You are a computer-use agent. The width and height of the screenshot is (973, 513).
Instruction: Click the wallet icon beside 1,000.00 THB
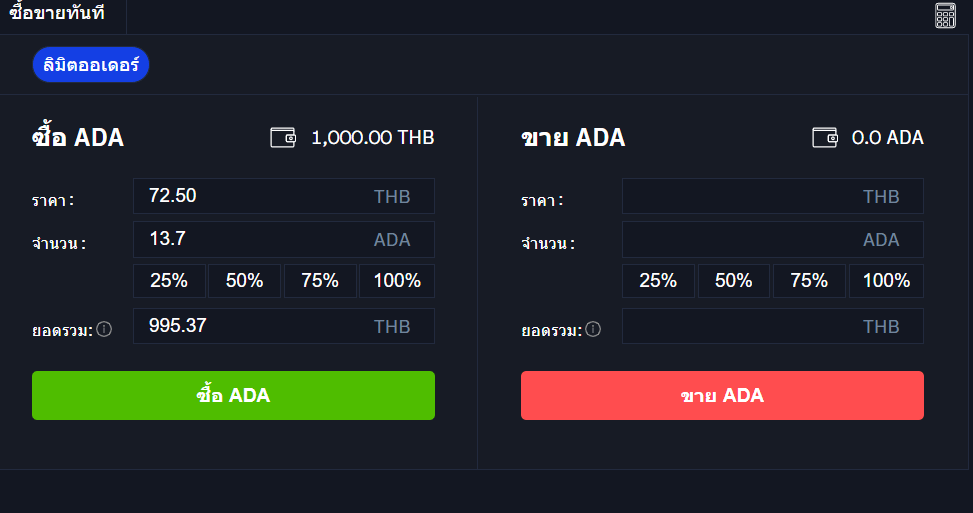pyautogui.click(x=283, y=137)
